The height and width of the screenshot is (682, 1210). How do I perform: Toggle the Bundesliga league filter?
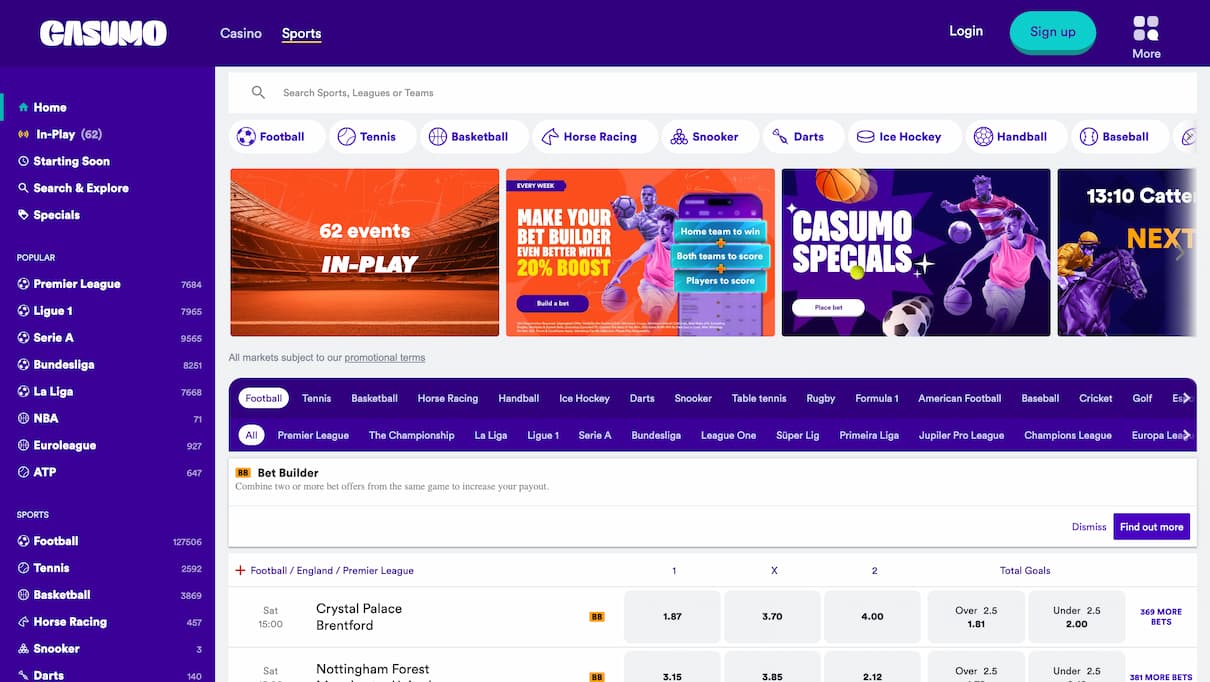[656, 435]
